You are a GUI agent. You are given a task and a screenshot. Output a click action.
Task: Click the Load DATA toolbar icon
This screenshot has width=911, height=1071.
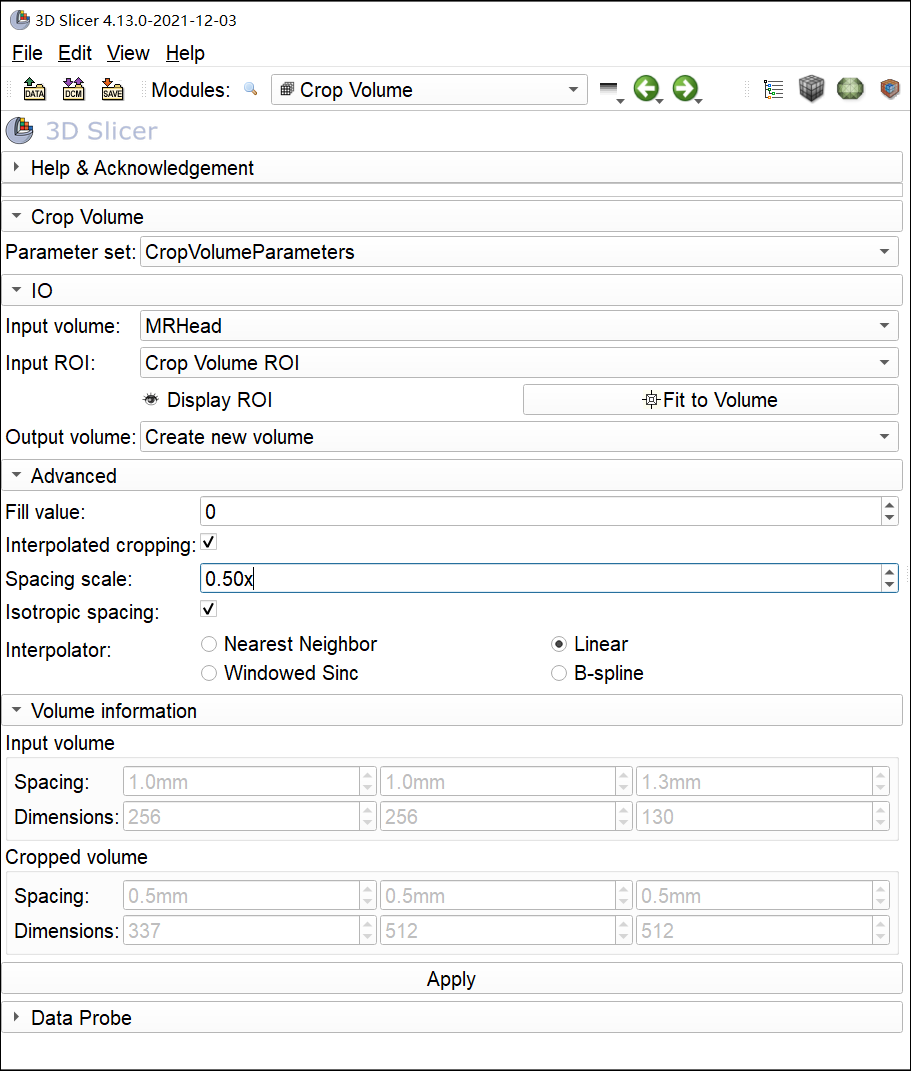click(35, 90)
